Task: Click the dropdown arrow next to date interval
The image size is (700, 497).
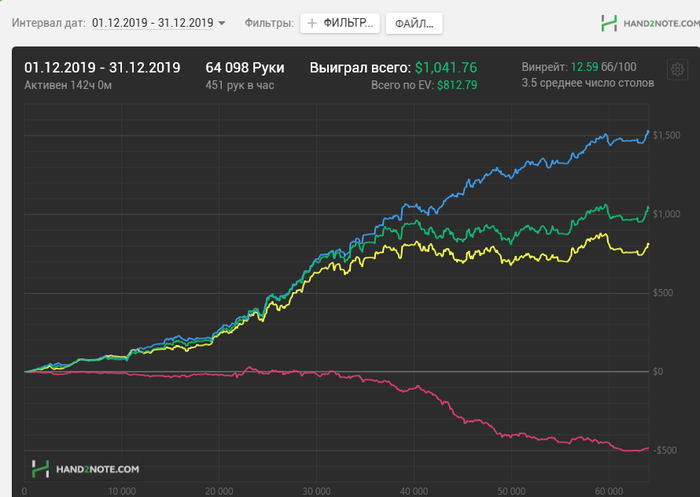Action: point(221,23)
